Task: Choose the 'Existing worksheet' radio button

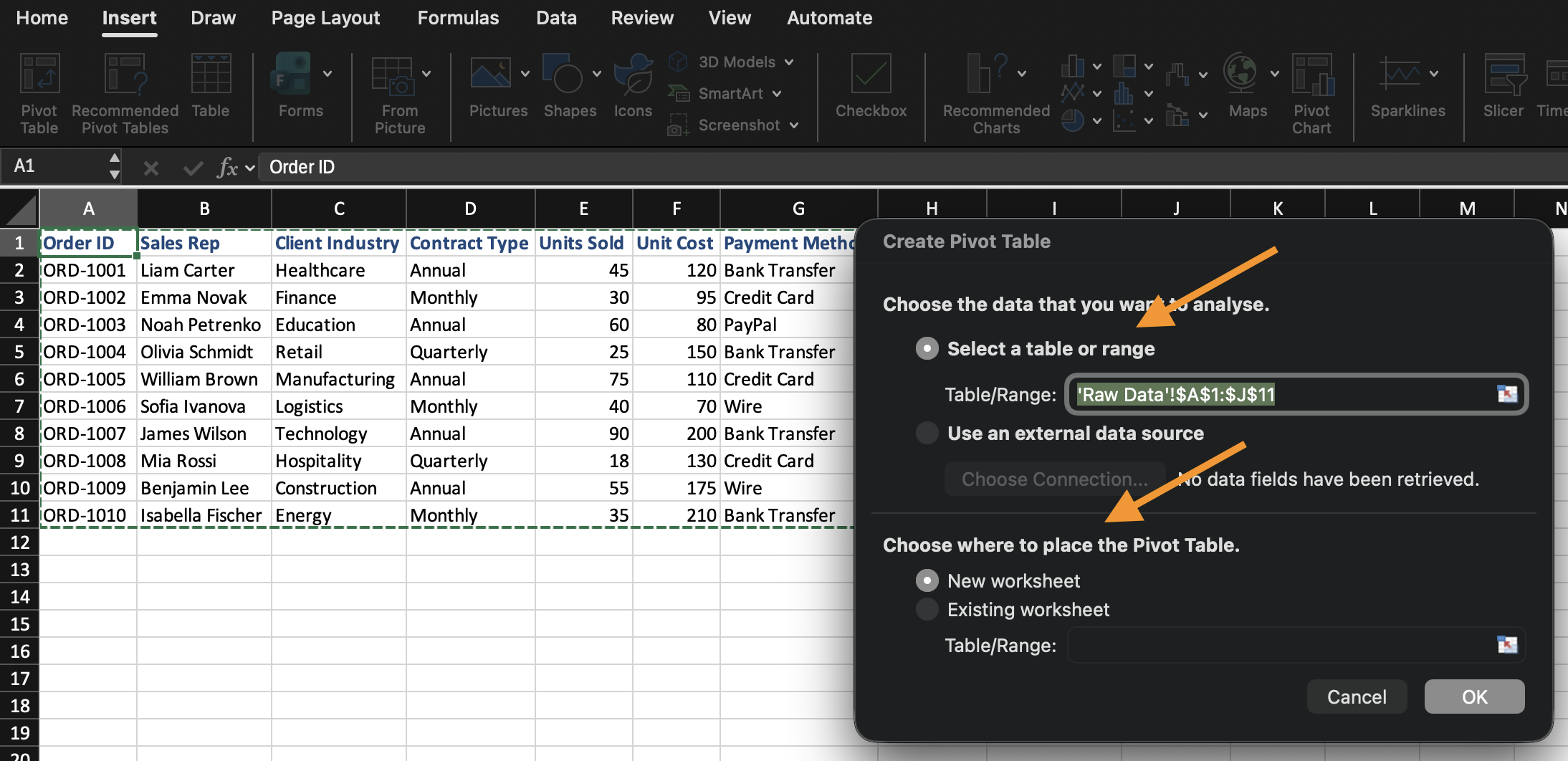Action: pos(927,609)
